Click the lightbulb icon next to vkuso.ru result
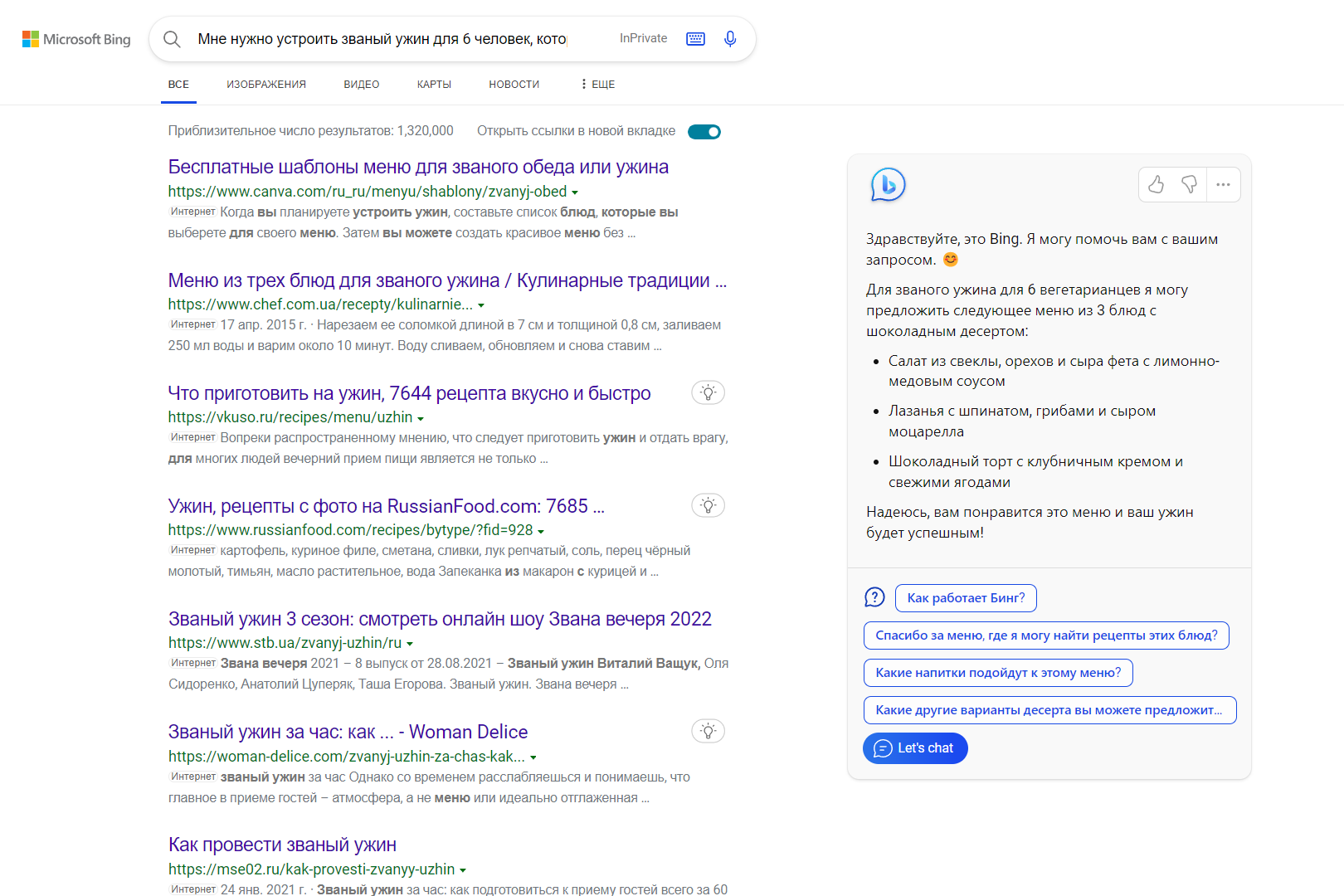This screenshot has height=896, width=1344. point(708,392)
